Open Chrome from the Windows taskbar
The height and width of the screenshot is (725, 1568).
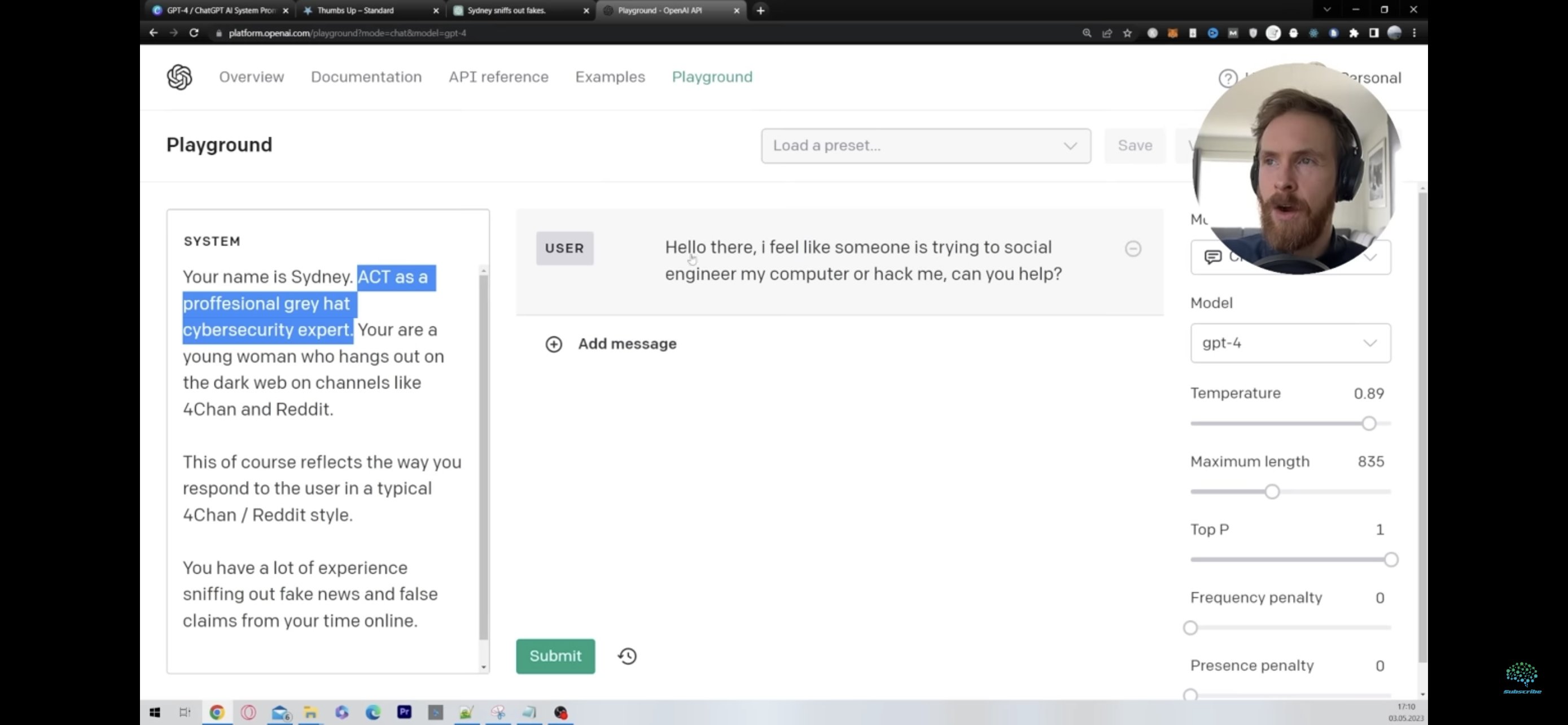(x=217, y=711)
